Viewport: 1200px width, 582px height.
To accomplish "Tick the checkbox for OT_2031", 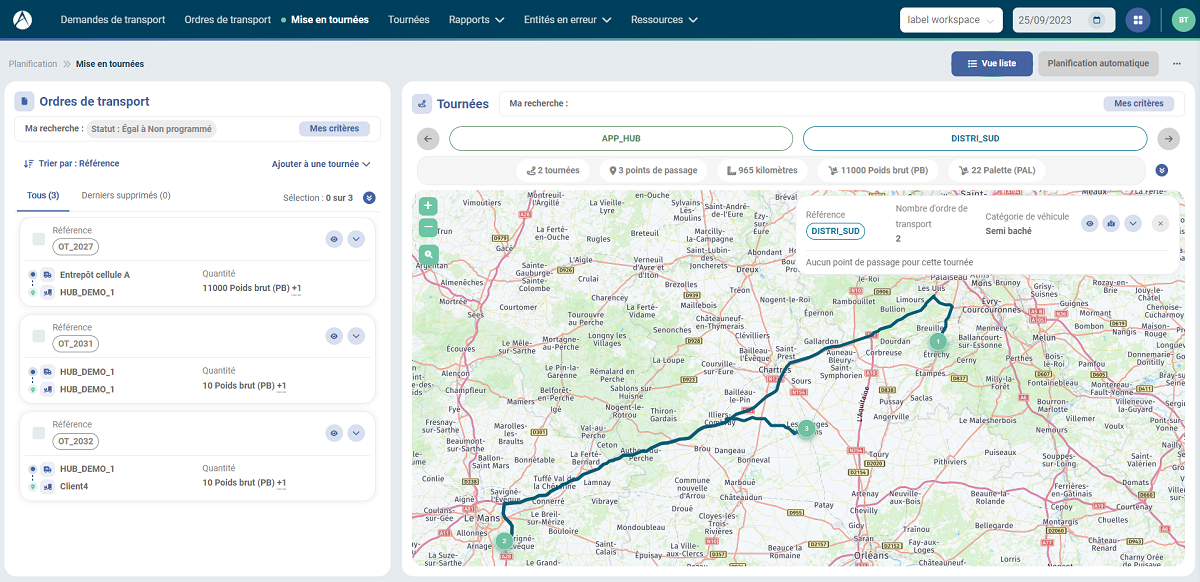I will click(39, 336).
